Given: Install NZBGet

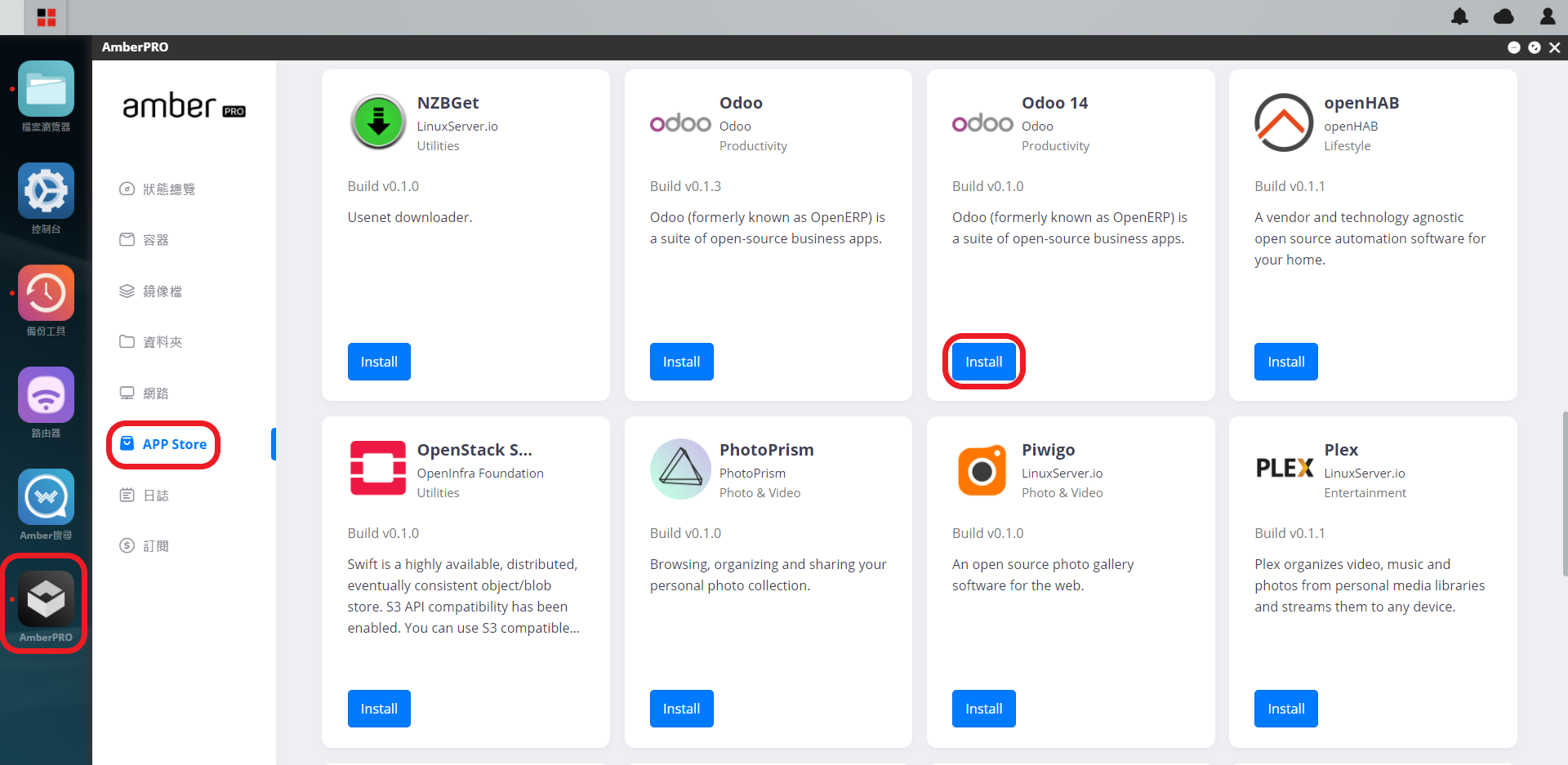Looking at the screenshot, I should (379, 362).
